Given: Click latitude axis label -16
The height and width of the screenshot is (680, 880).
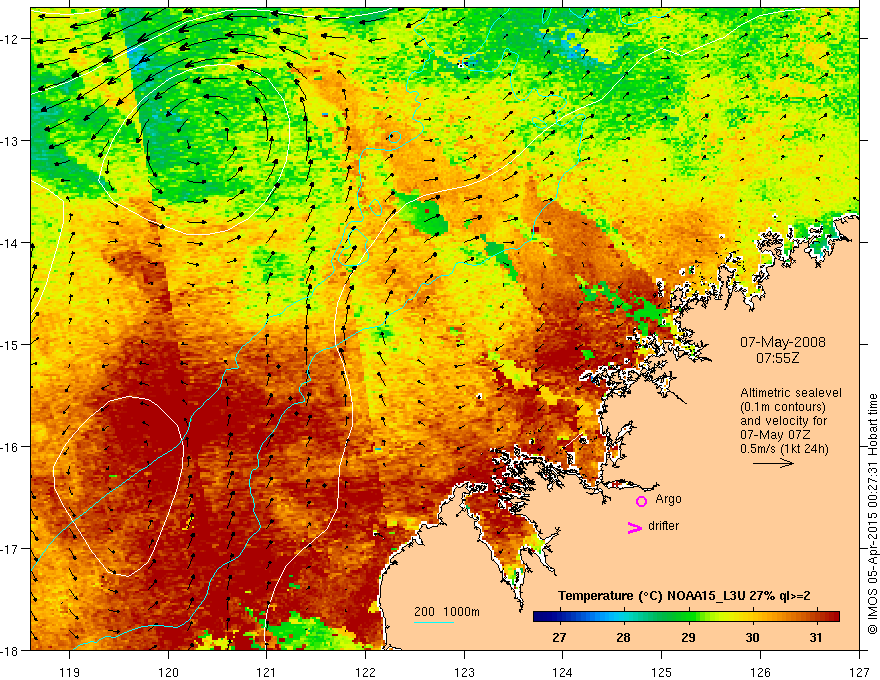Looking at the screenshot, I should (10, 447).
